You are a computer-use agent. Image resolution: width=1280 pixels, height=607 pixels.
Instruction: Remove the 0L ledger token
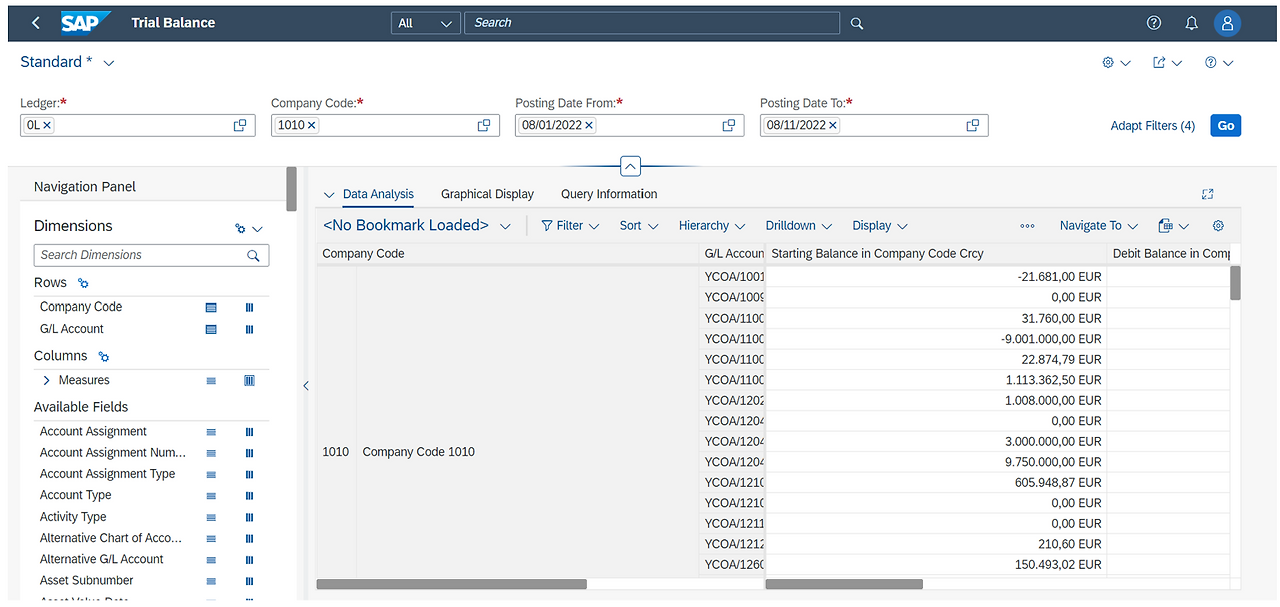pos(47,125)
